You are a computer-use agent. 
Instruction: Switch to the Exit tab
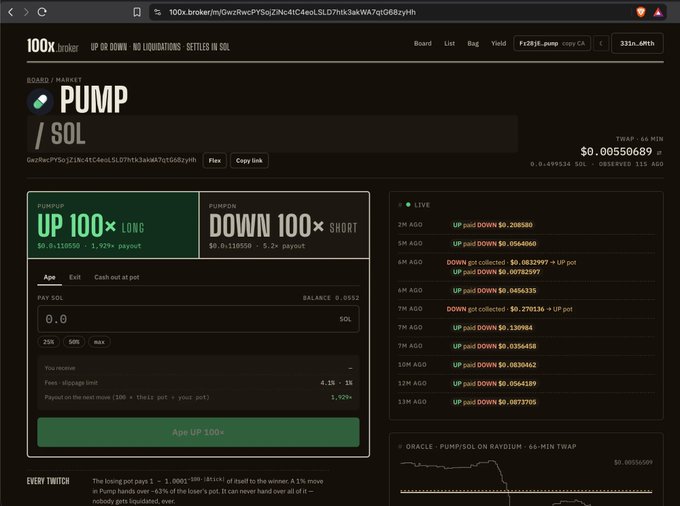click(x=75, y=277)
